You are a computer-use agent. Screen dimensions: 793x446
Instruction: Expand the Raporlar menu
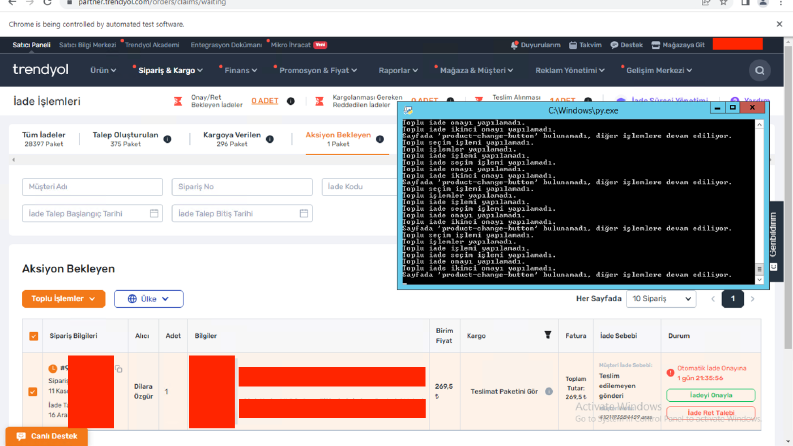coord(398,70)
